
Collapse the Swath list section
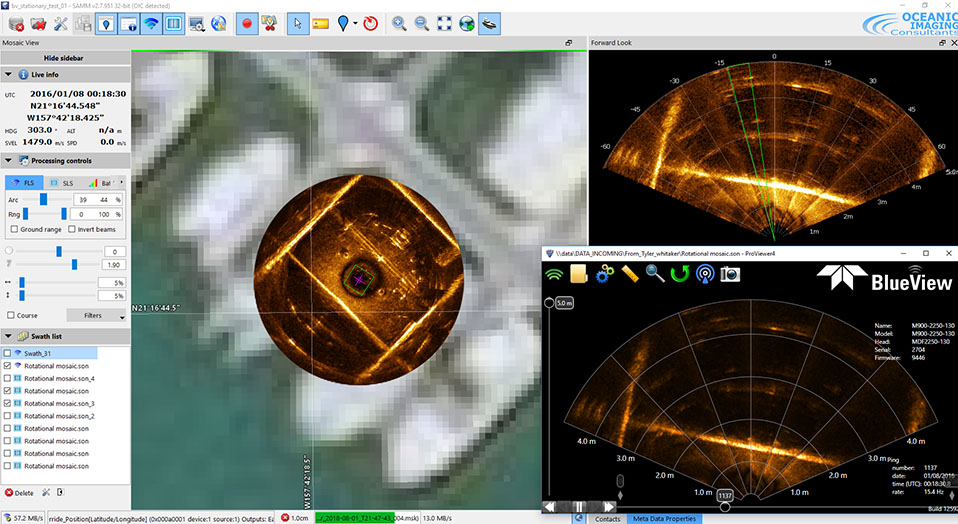pyautogui.click(x=8, y=336)
